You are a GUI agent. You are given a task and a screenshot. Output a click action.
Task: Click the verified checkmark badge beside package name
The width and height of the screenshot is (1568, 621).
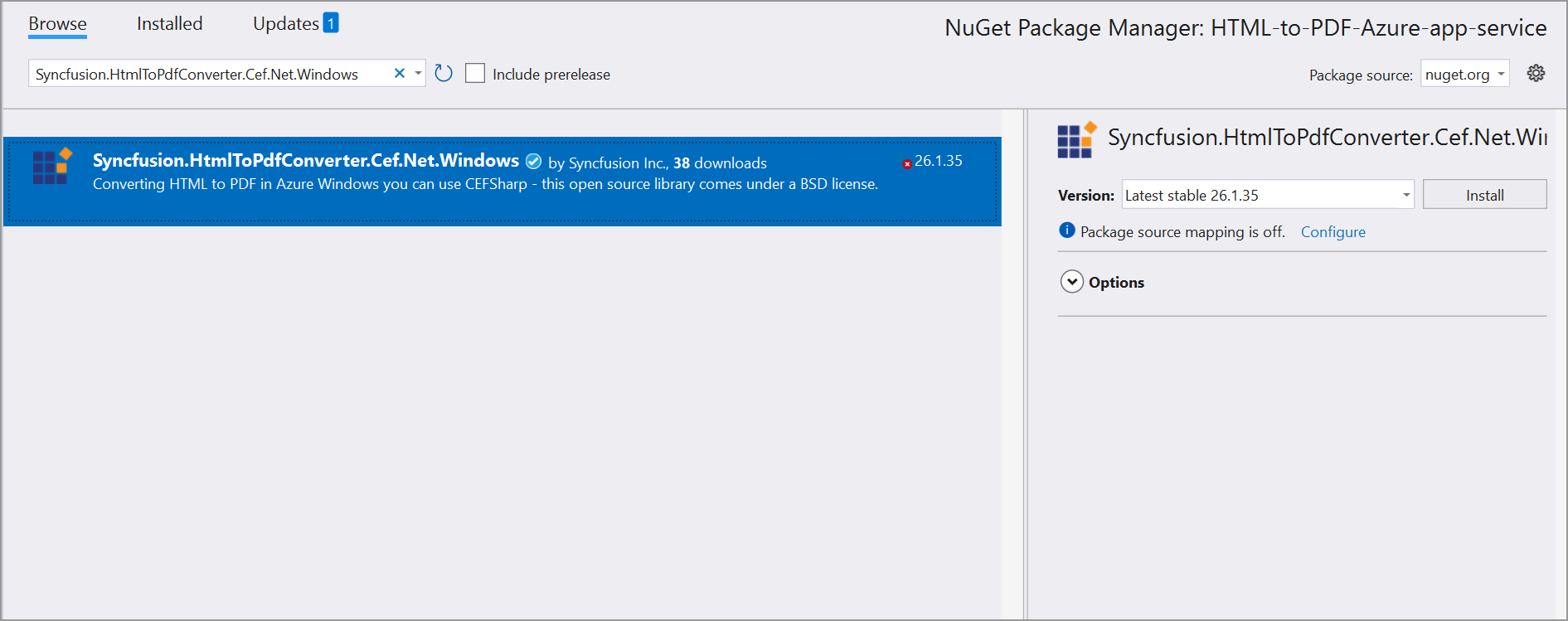pos(533,161)
